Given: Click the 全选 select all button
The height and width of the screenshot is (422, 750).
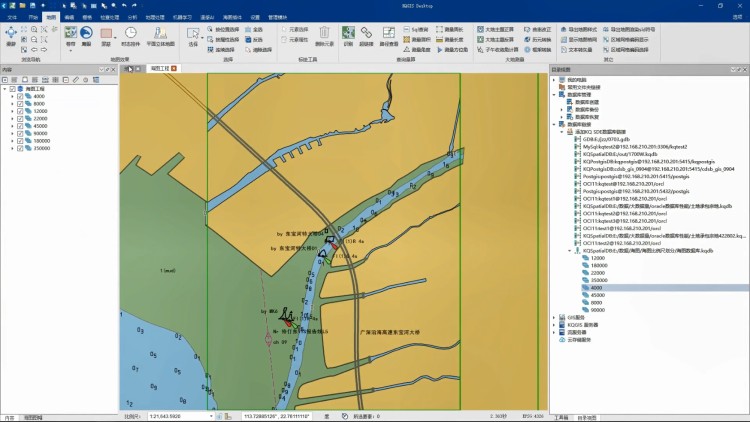Looking at the screenshot, I should 254,30.
